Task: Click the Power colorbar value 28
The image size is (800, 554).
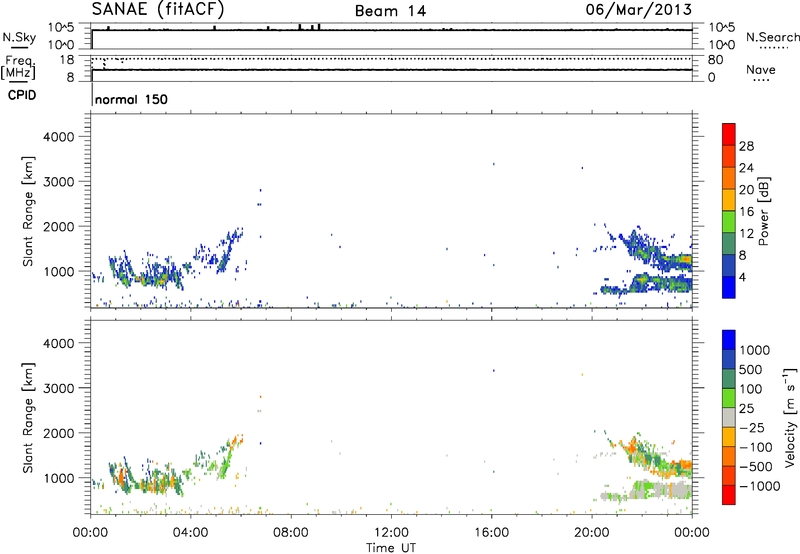Action: [x=746, y=146]
